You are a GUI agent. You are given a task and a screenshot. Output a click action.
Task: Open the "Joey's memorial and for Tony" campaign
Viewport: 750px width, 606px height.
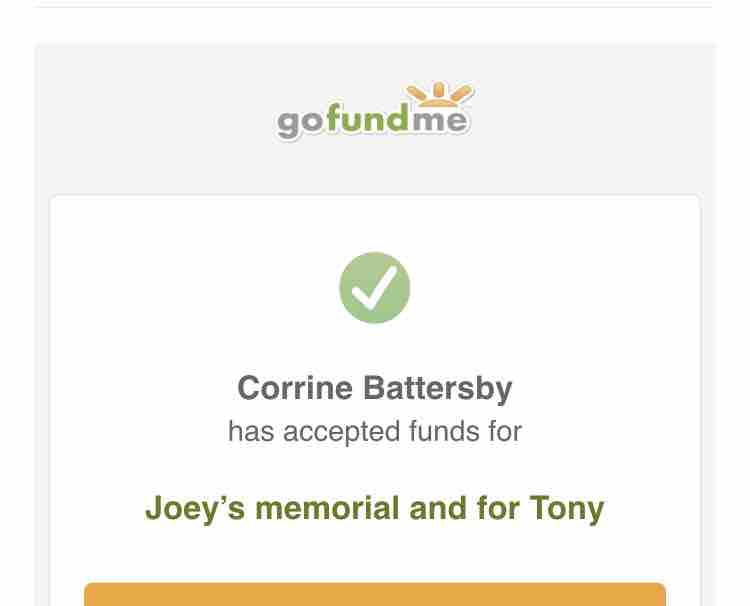pos(375,508)
